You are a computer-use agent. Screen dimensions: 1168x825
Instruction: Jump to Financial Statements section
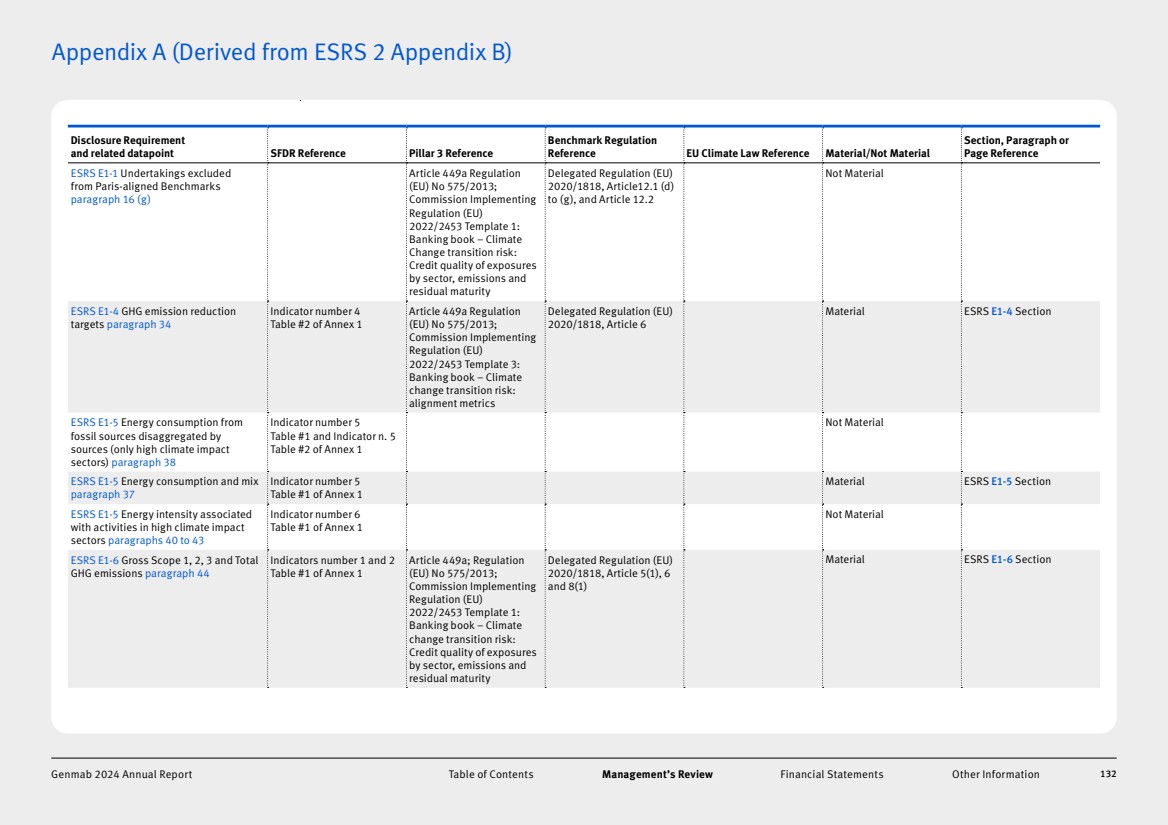tap(831, 775)
